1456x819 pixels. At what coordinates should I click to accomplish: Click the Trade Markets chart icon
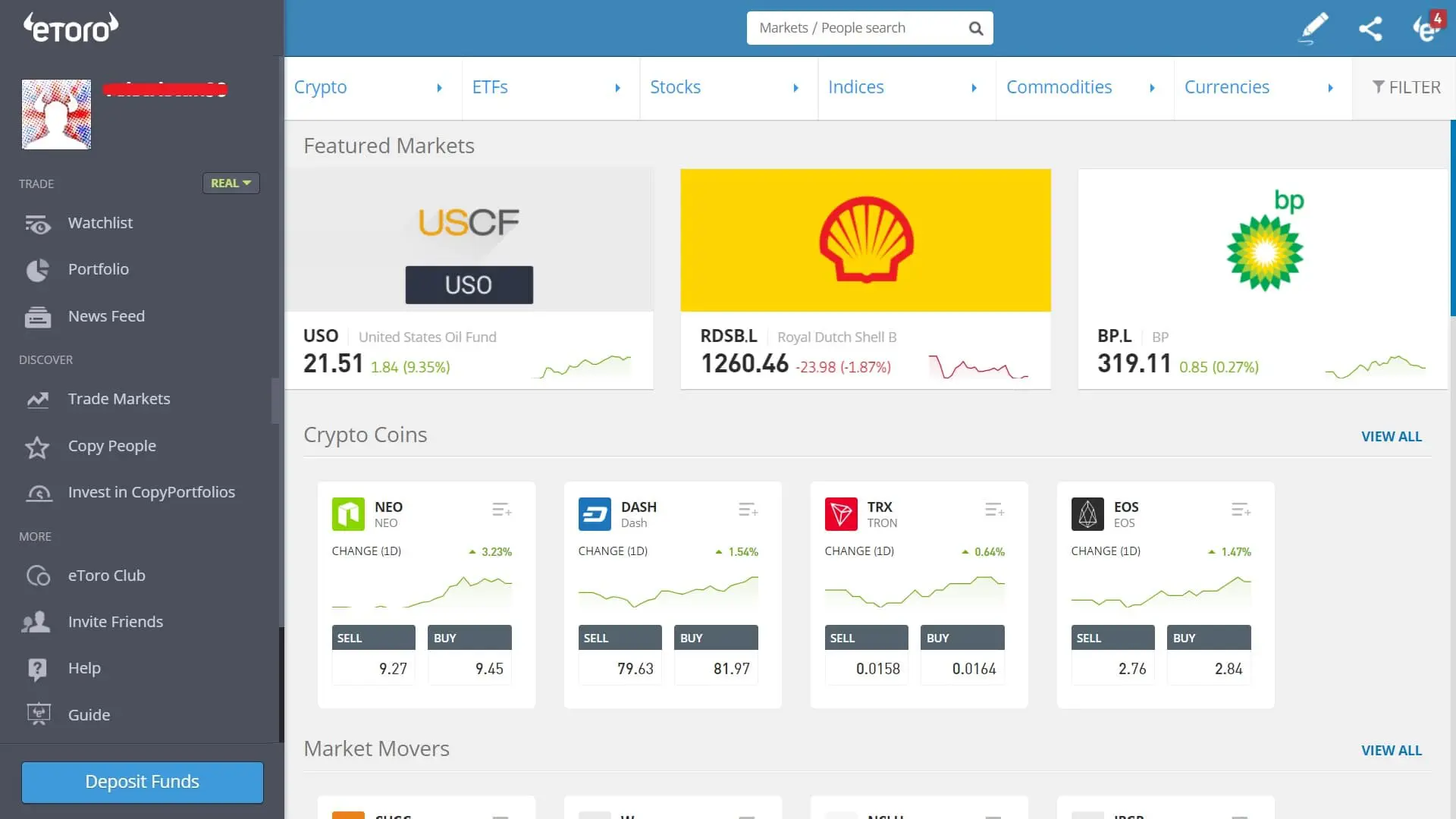37,400
